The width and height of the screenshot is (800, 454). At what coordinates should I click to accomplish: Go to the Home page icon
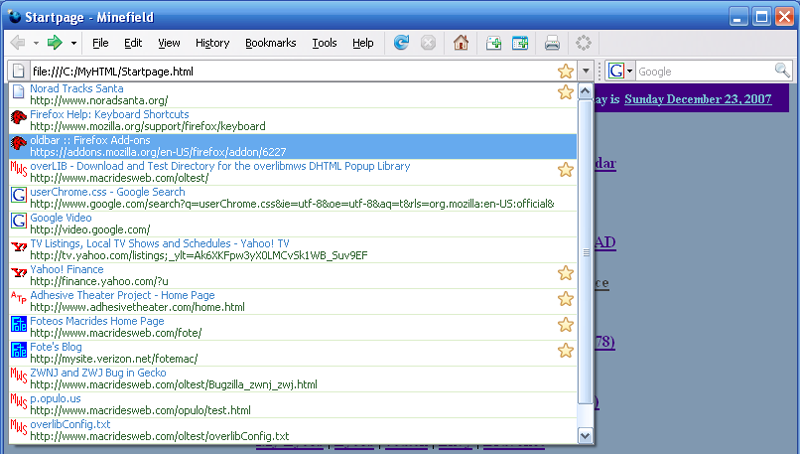(461, 43)
